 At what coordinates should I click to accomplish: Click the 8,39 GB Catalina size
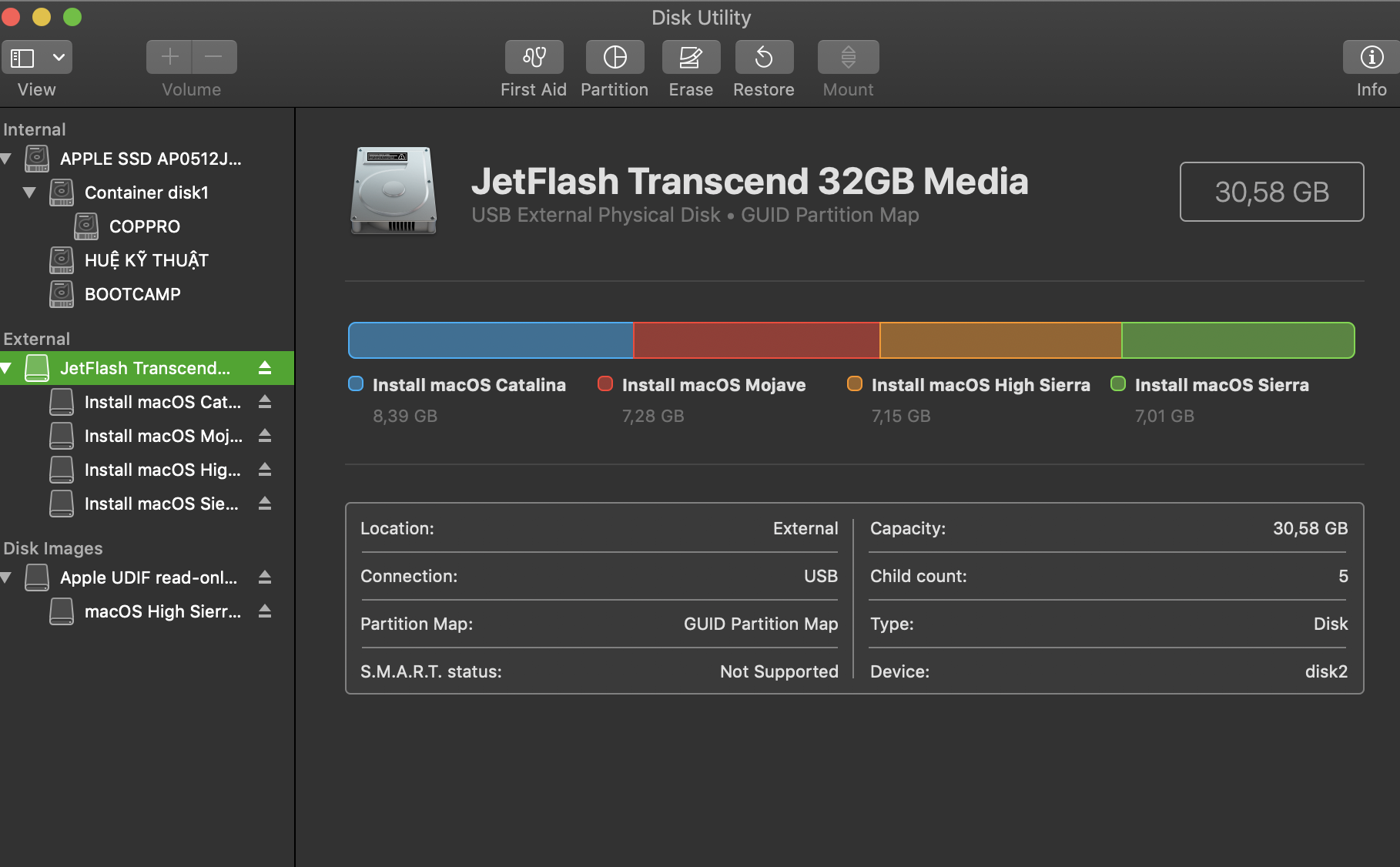[405, 416]
